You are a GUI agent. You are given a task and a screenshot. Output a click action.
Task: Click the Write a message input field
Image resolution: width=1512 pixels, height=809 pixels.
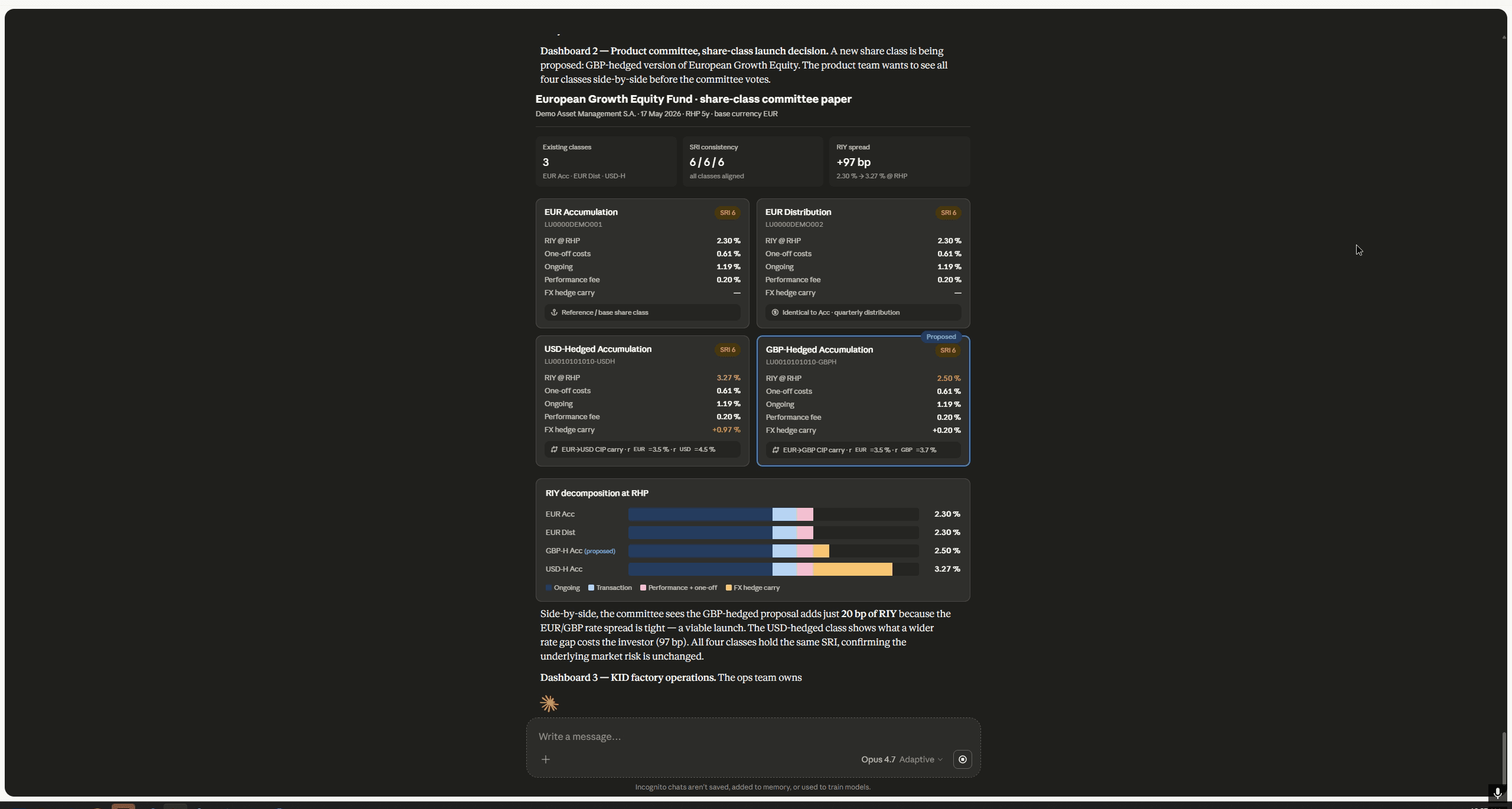click(x=754, y=736)
